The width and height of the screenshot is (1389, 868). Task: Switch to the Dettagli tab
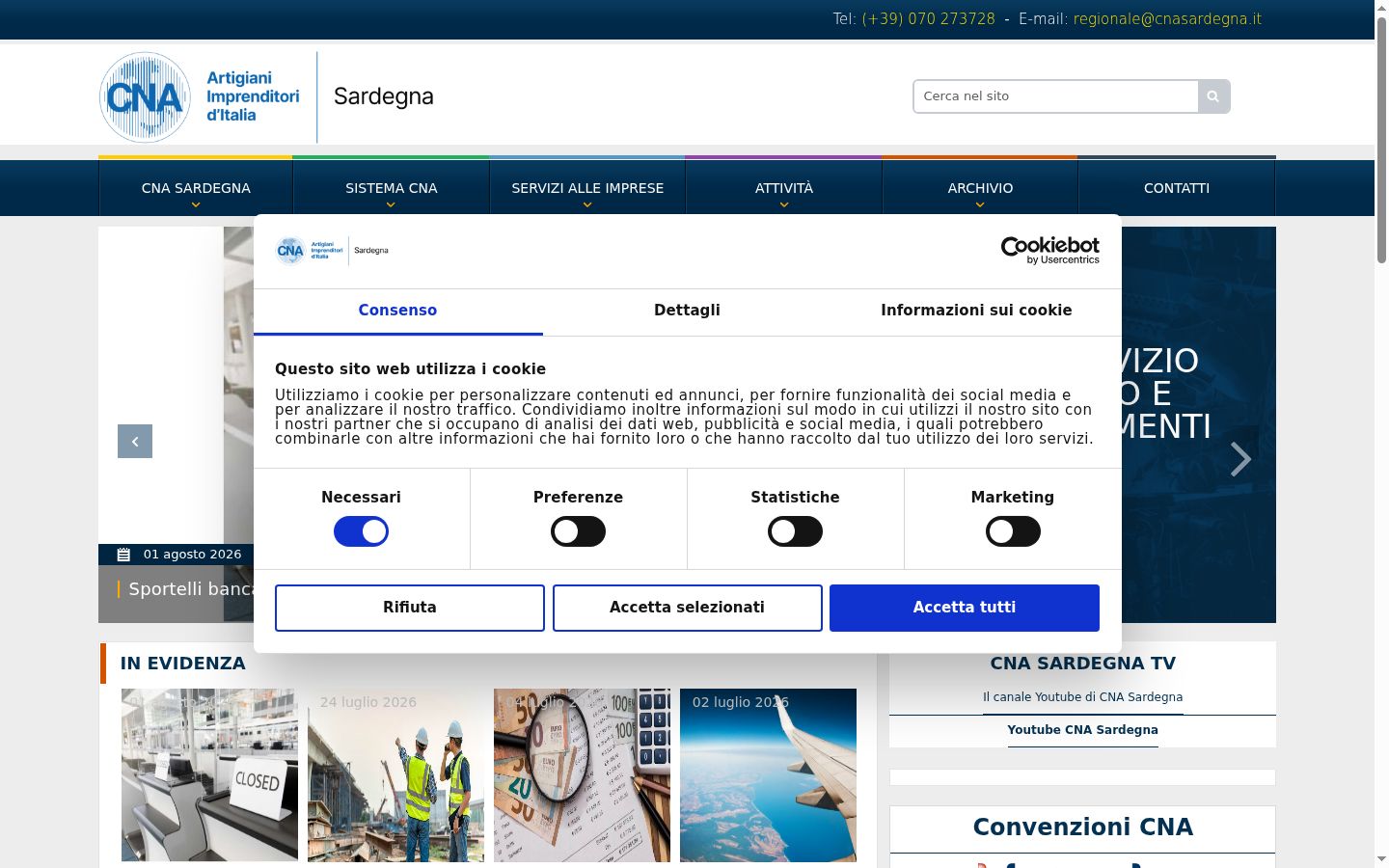(x=687, y=311)
